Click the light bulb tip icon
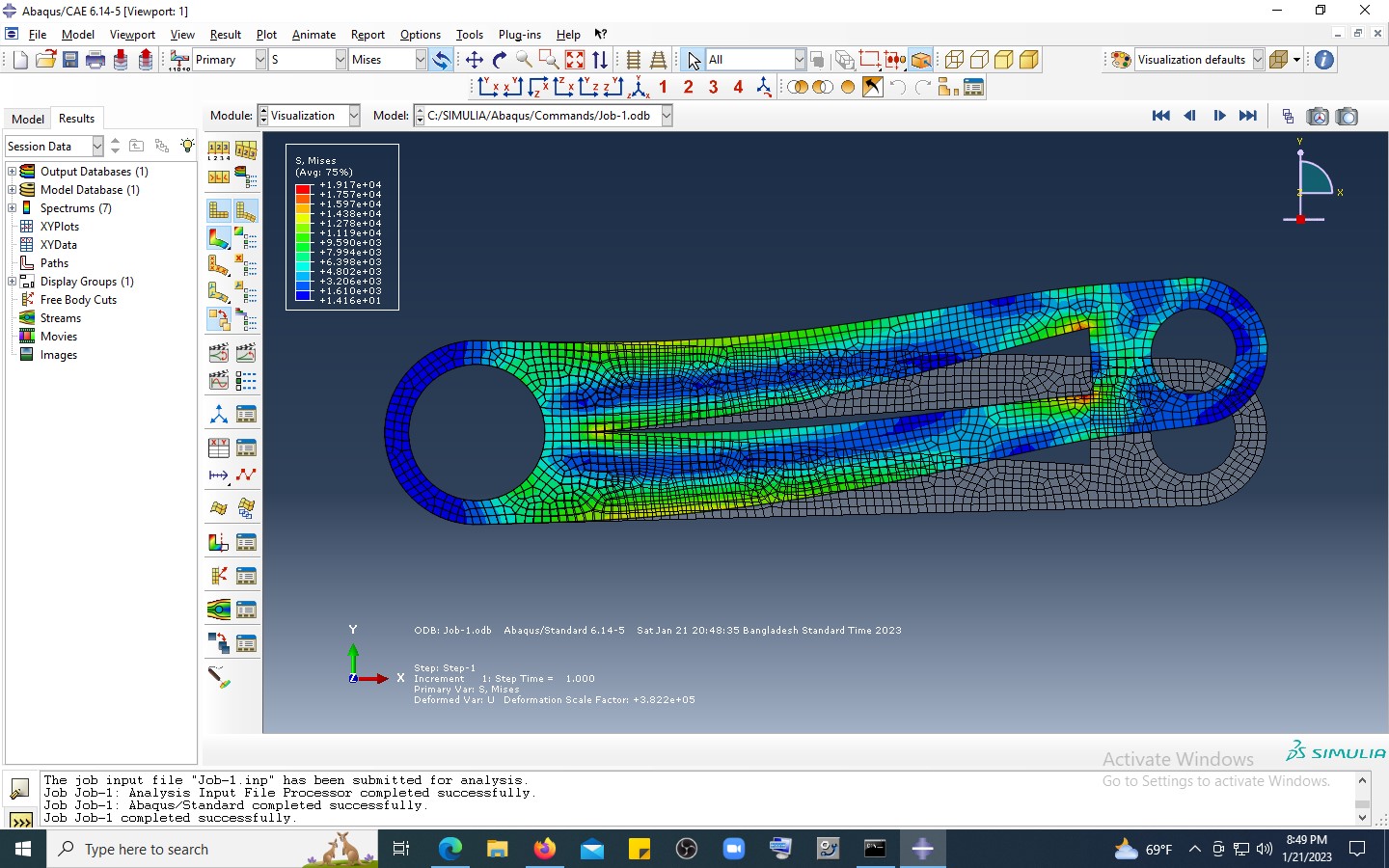This screenshot has width=1389, height=868. click(x=187, y=146)
